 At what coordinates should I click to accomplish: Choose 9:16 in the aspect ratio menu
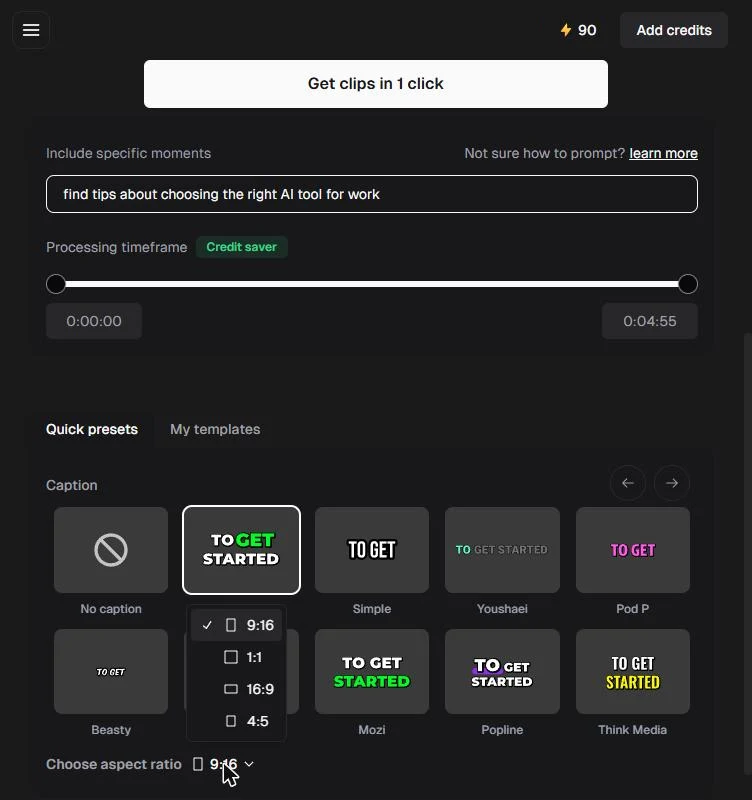236,625
